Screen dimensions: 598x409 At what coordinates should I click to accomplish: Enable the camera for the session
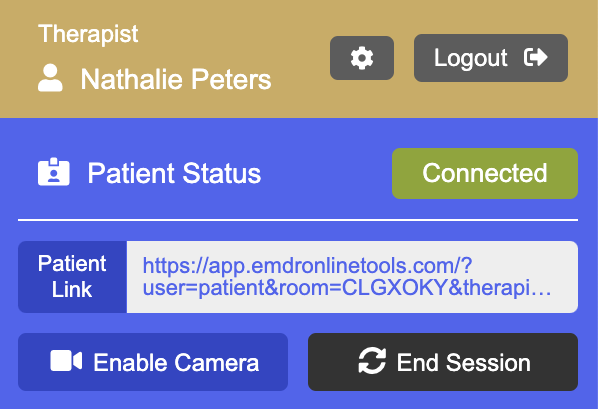[x=153, y=362]
